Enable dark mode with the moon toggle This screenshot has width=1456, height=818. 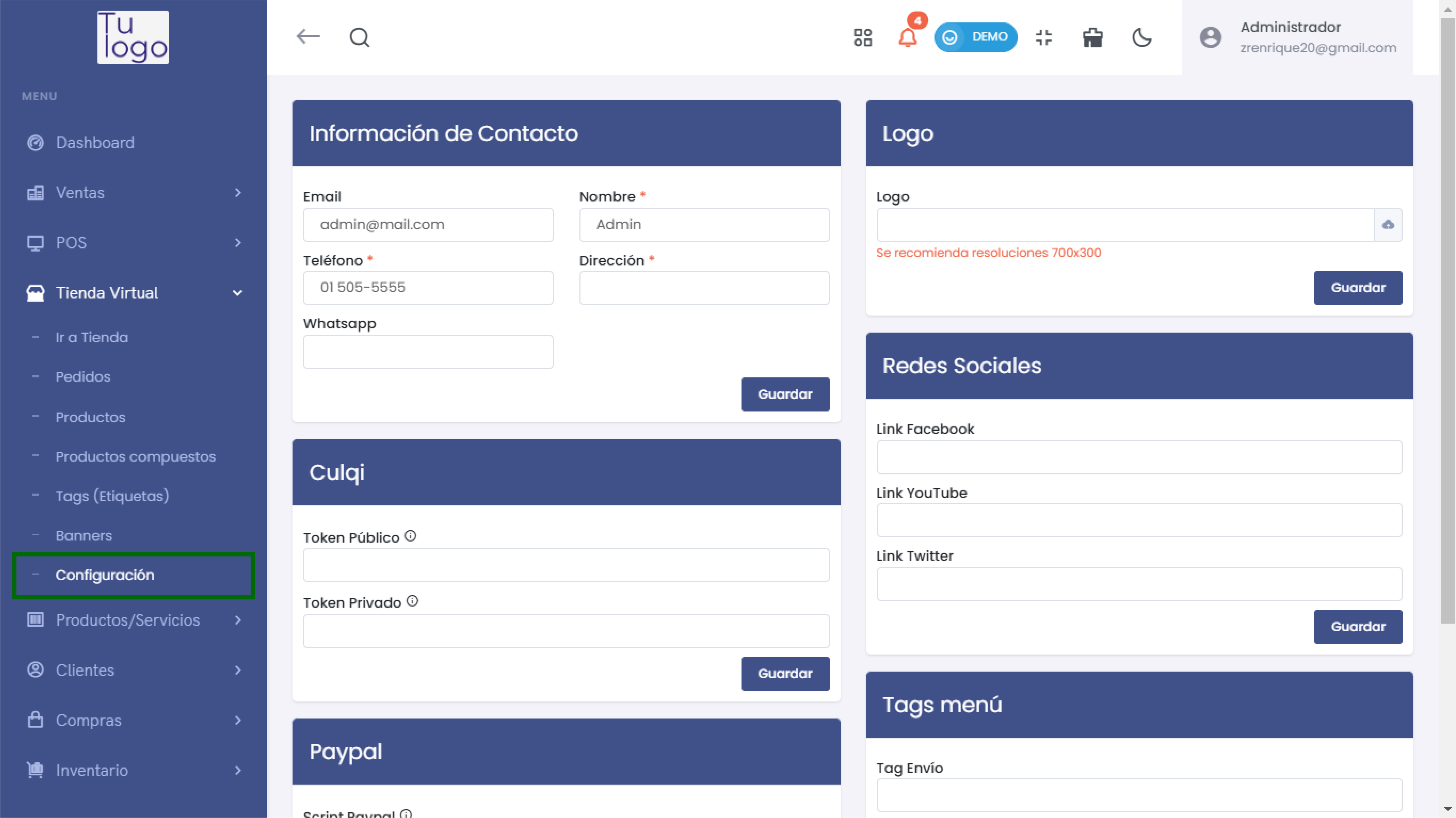(1142, 37)
